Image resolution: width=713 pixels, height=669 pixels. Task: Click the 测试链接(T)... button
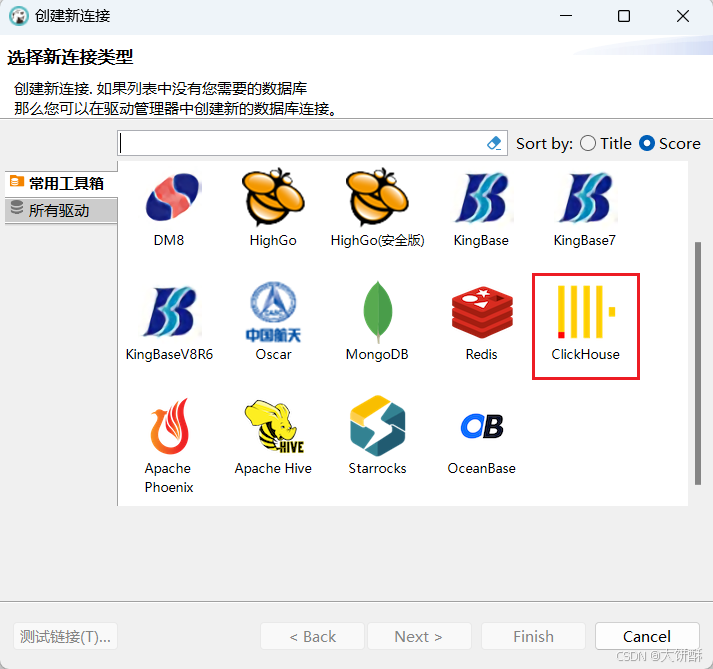coord(65,636)
